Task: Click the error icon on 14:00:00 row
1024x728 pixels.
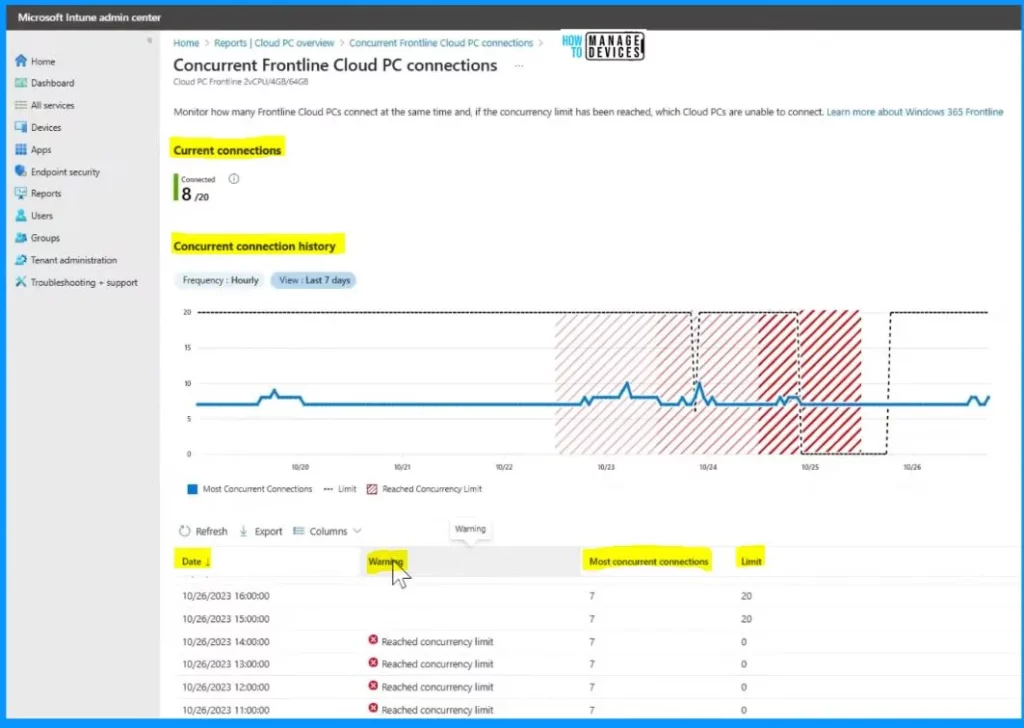Action: [373, 640]
